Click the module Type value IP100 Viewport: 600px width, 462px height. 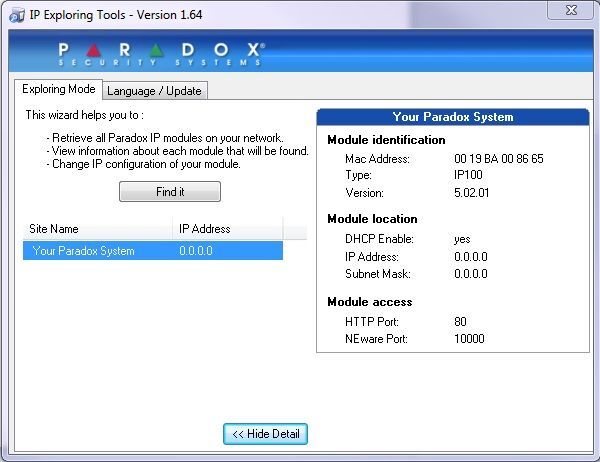coord(468,176)
